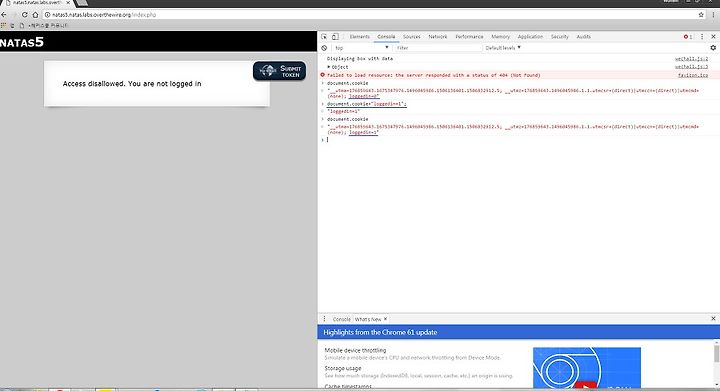Clear the console log

[x=324, y=48]
